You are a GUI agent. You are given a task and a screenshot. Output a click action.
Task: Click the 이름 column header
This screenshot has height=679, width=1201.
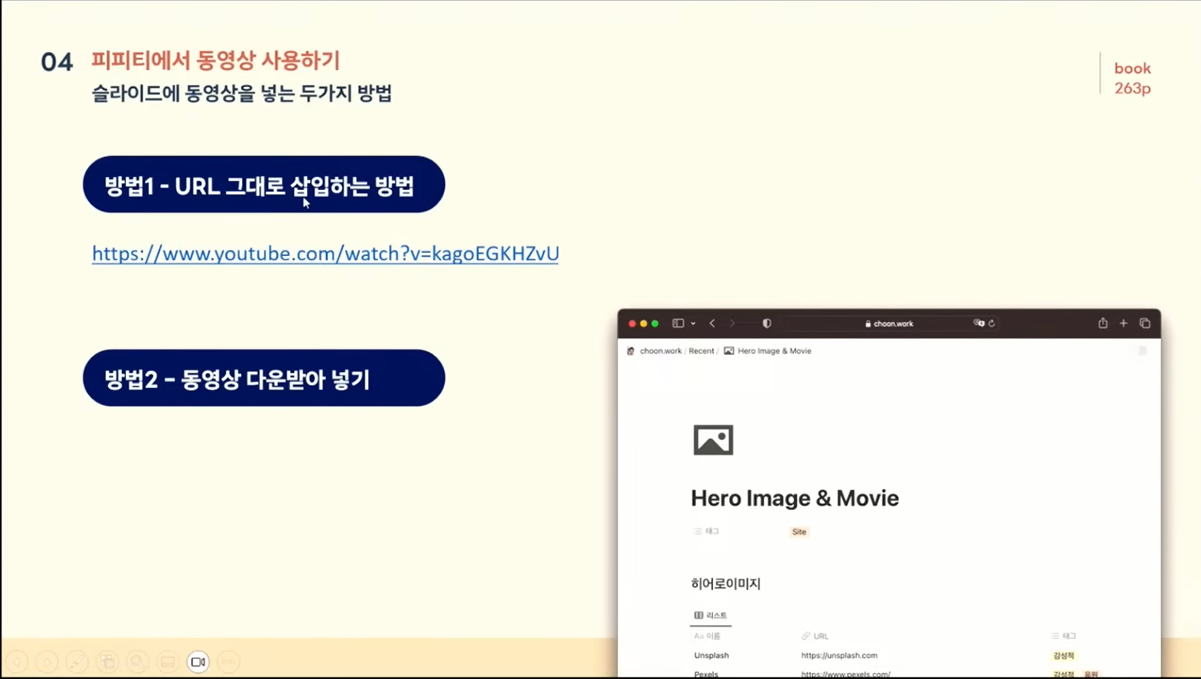707,636
